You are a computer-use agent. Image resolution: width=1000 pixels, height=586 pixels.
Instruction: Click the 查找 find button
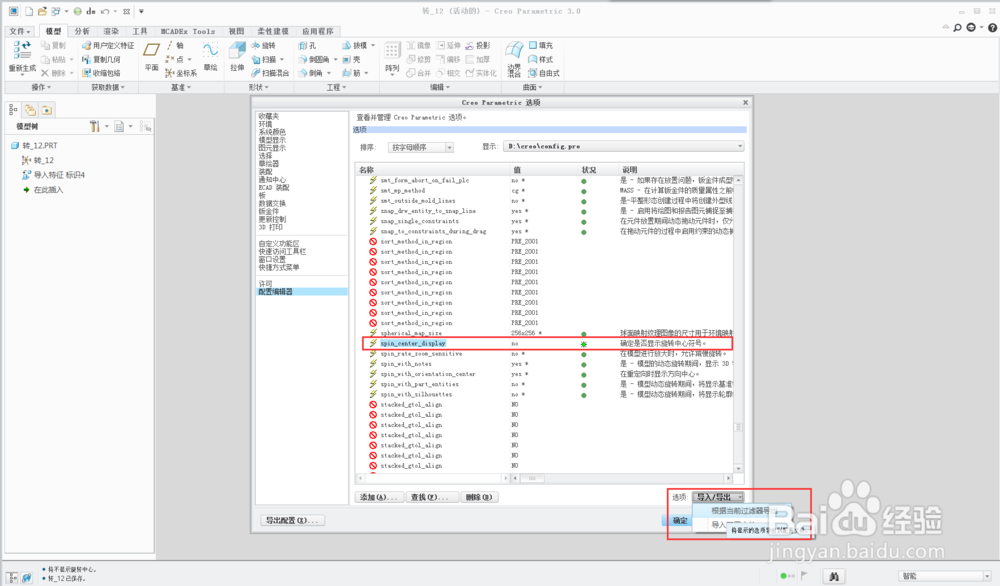click(430, 497)
